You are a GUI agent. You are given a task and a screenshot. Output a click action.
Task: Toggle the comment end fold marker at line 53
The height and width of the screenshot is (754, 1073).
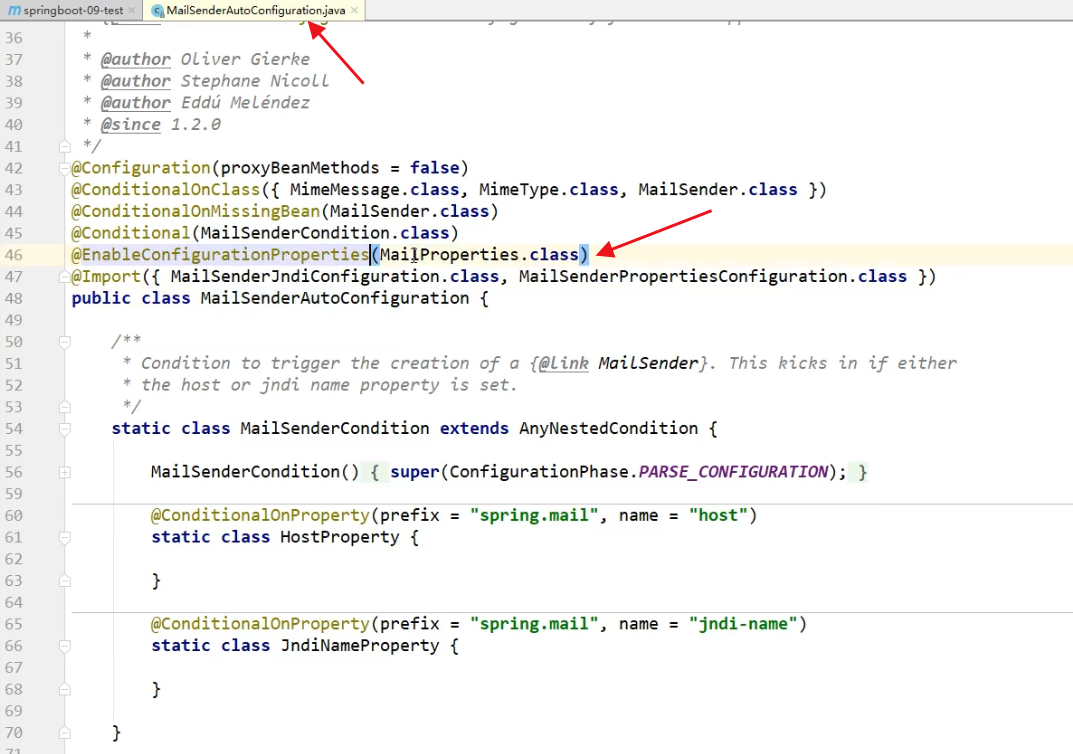pyautogui.click(x=64, y=406)
